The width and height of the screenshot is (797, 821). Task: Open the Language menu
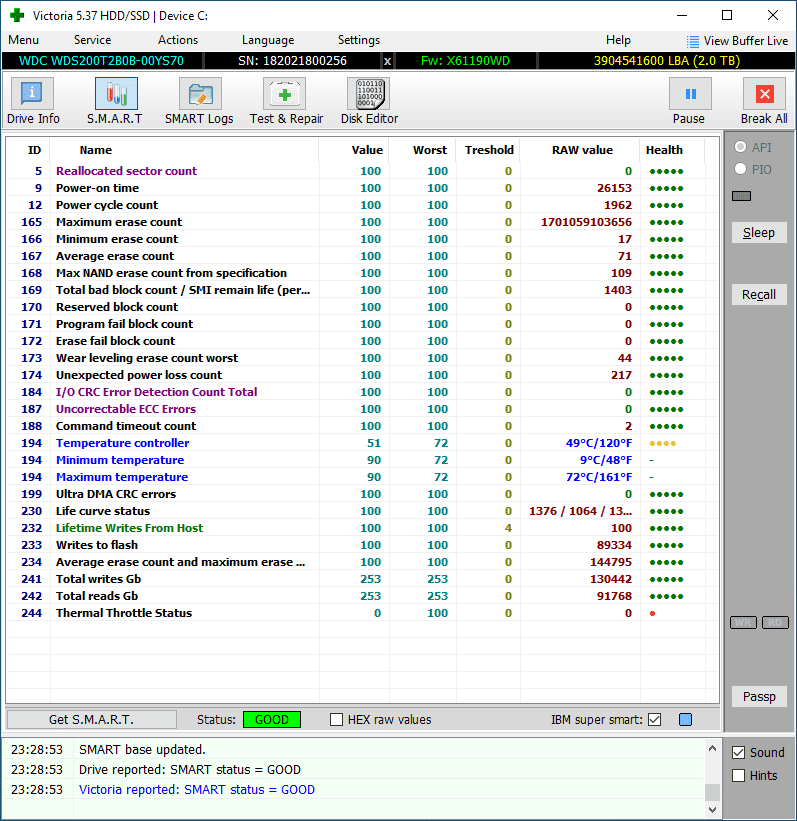(267, 40)
